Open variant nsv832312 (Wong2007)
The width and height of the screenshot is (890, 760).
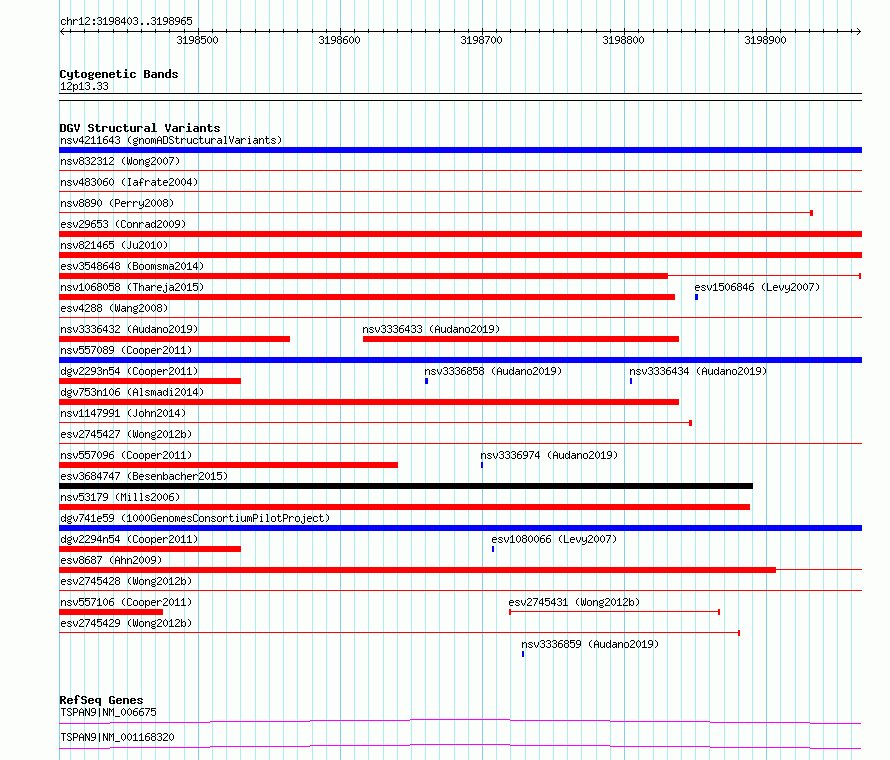pos(120,161)
